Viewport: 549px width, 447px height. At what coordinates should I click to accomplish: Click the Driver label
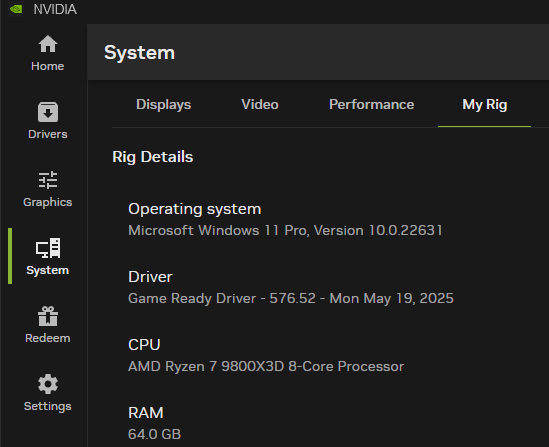150,277
